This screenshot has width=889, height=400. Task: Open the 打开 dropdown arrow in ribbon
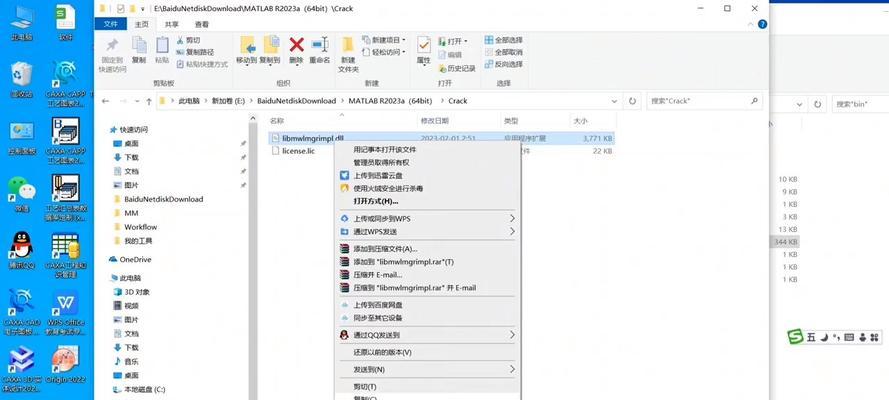click(465, 41)
